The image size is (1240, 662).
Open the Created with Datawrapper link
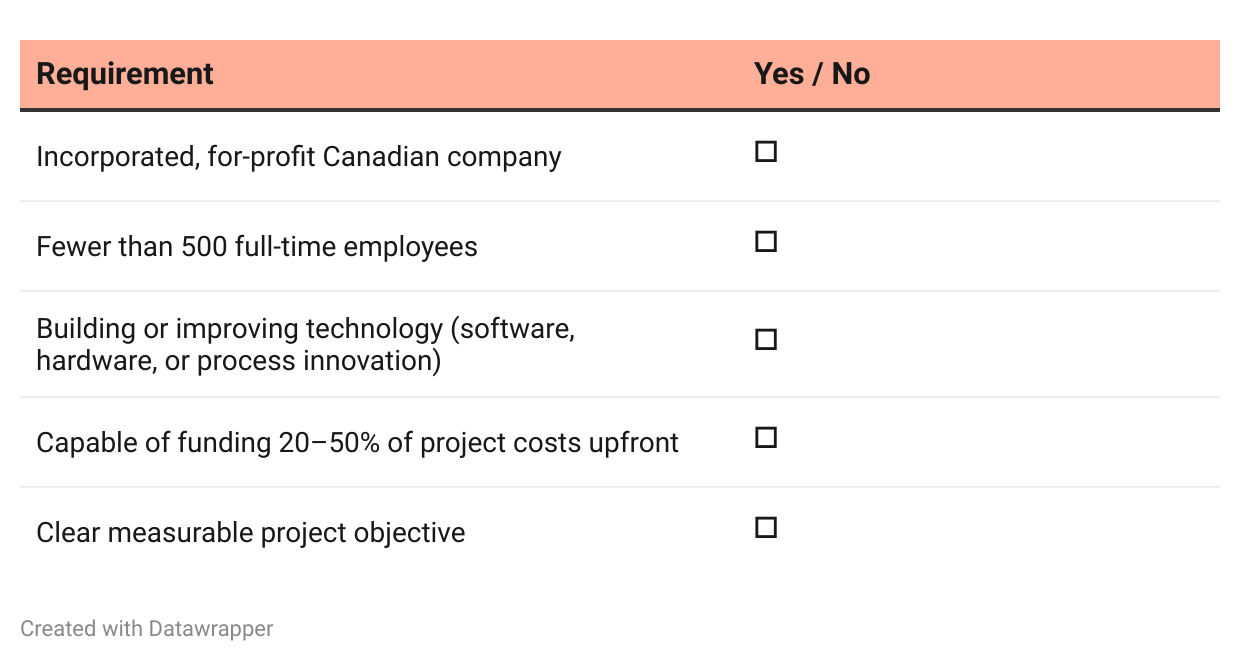pyautogui.click(x=147, y=629)
